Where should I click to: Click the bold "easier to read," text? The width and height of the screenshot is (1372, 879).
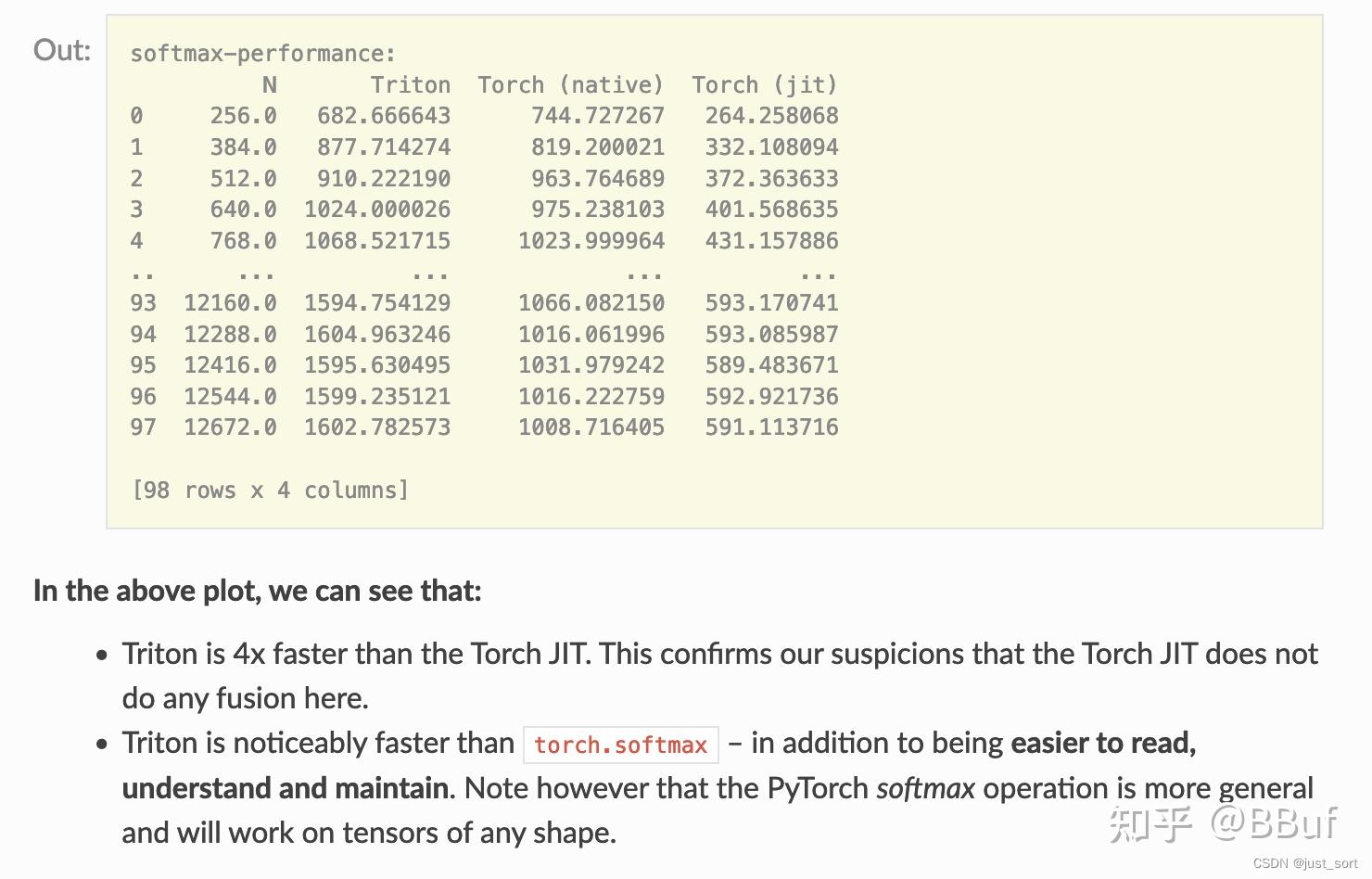tap(1103, 744)
